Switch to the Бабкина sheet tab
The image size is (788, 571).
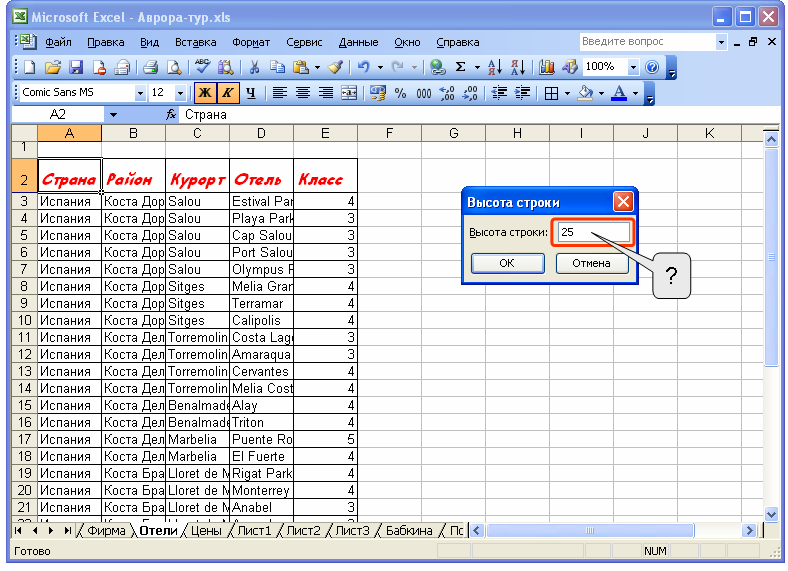pyautogui.click(x=409, y=531)
